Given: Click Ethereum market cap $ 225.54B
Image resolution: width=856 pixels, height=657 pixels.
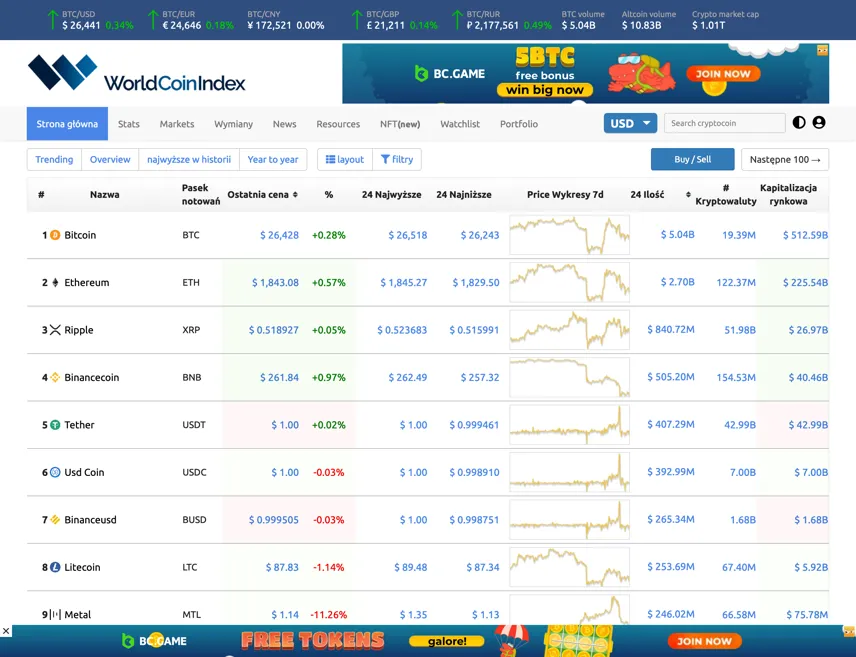Looking at the screenshot, I should point(805,282).
